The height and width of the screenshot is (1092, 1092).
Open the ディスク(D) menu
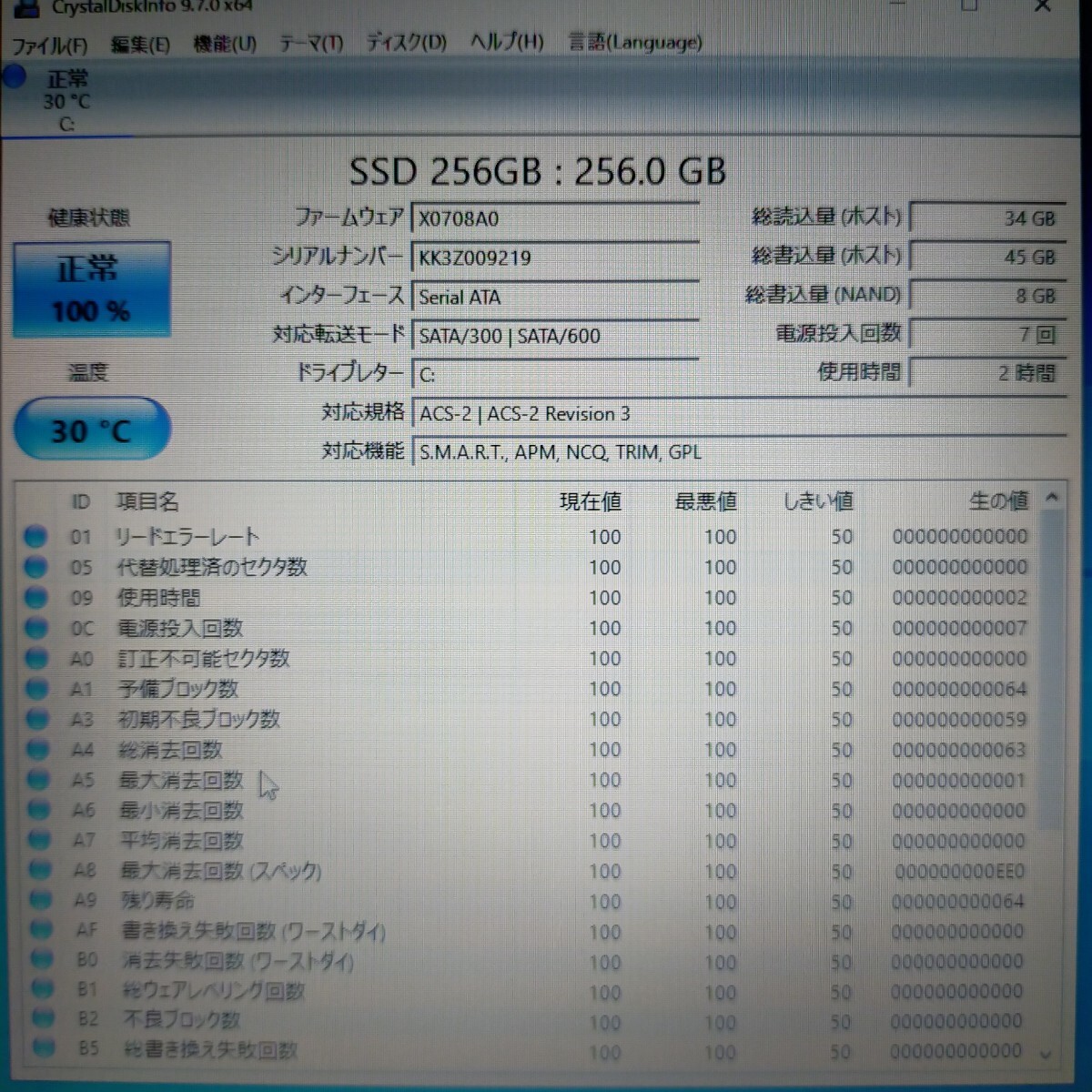pyautogui.click(x=407, y=42)
